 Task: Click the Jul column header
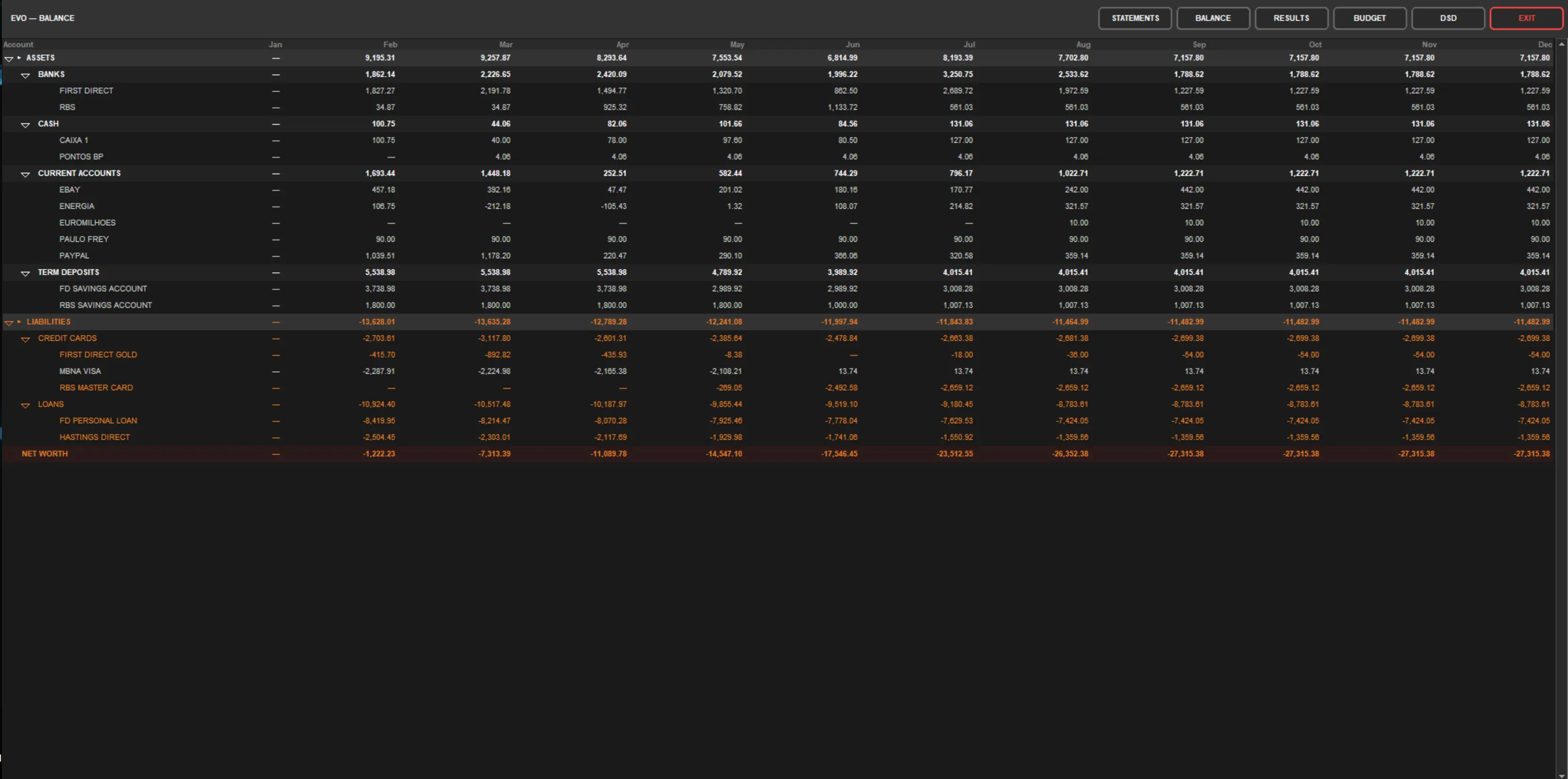(969, 44)
